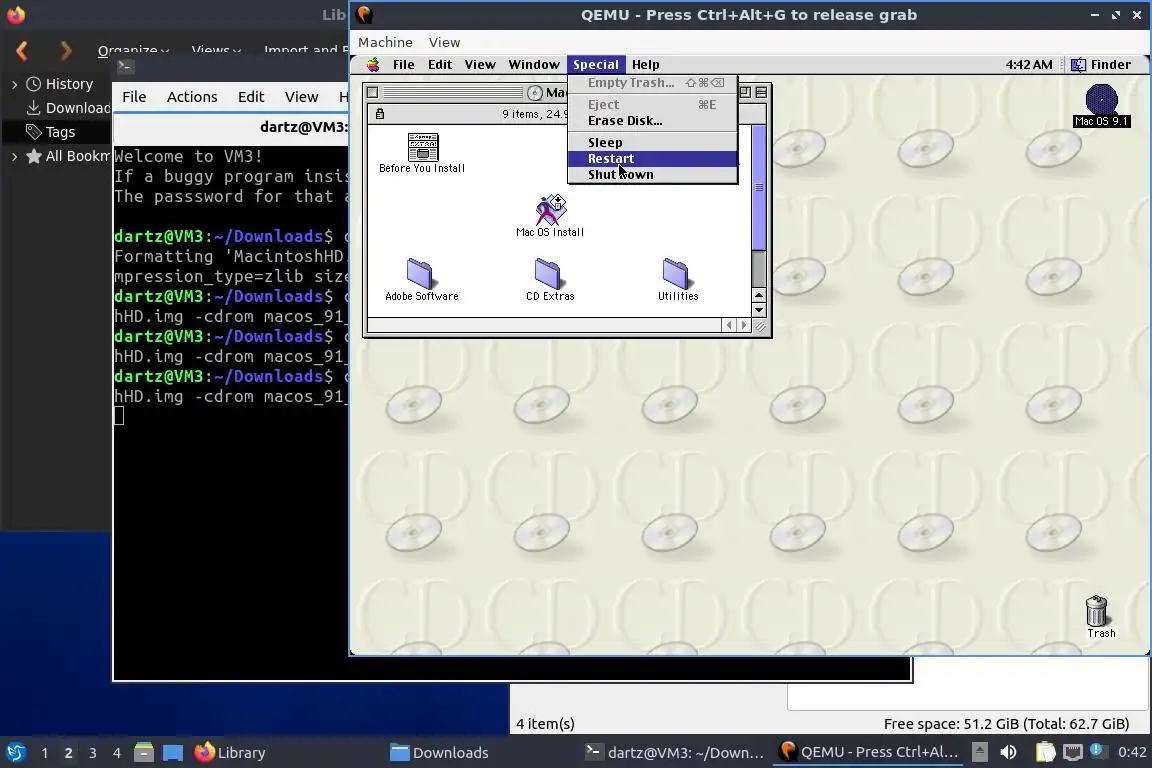The width and height of the screenshot is (1152, 768).
Task: Open the QEMU Machine menu
Action: [x=385, y=43]
